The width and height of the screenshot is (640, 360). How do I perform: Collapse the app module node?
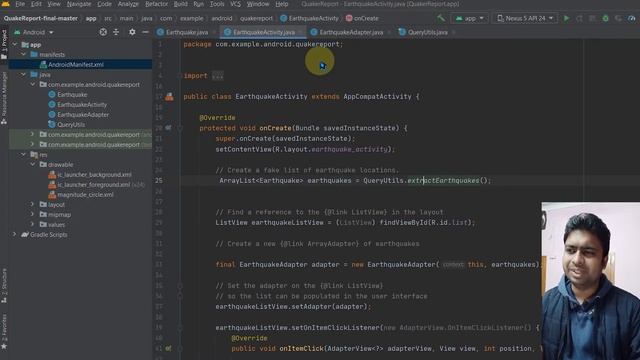click(15, 44)
